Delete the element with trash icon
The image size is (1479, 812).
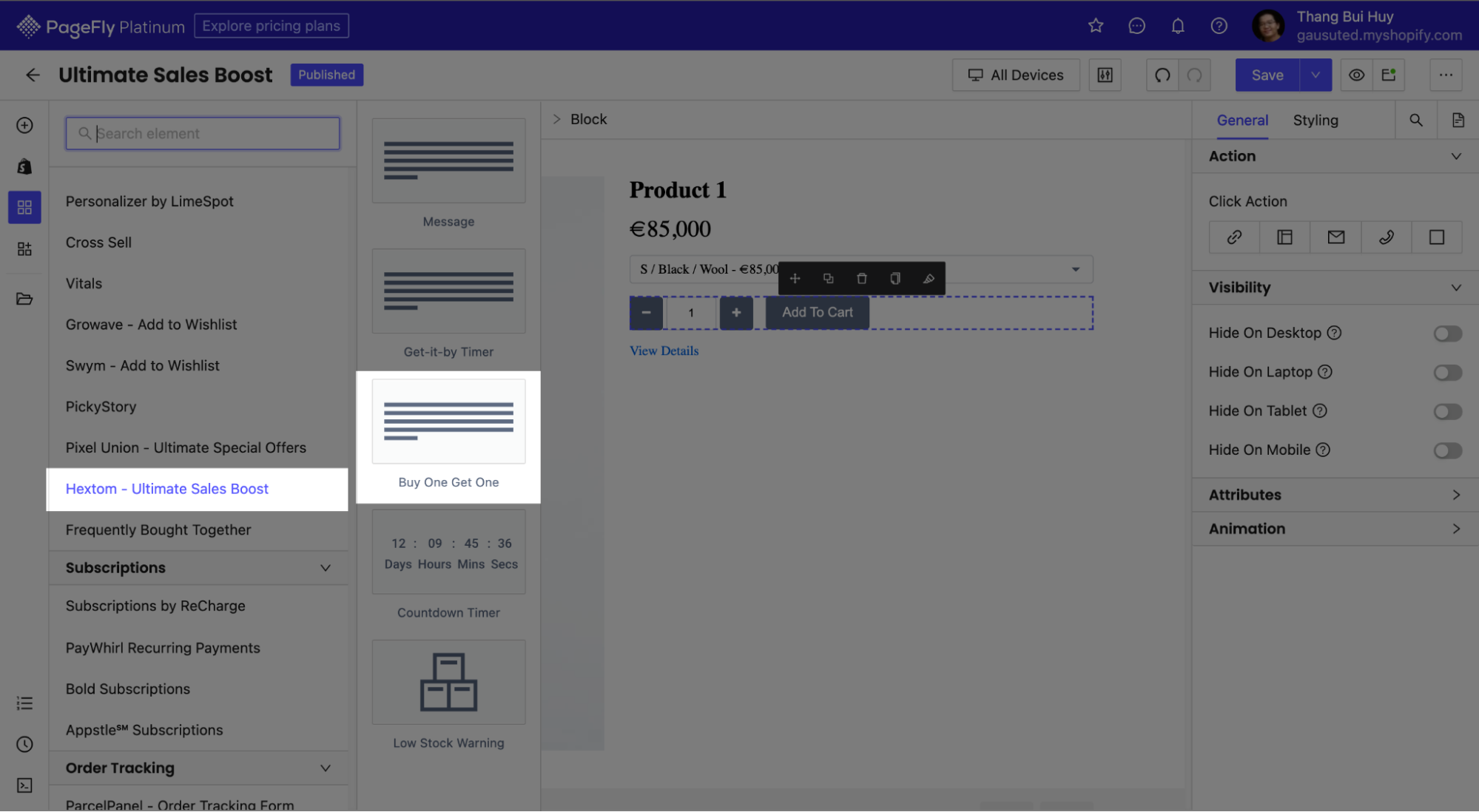click(x=861, y=279)
